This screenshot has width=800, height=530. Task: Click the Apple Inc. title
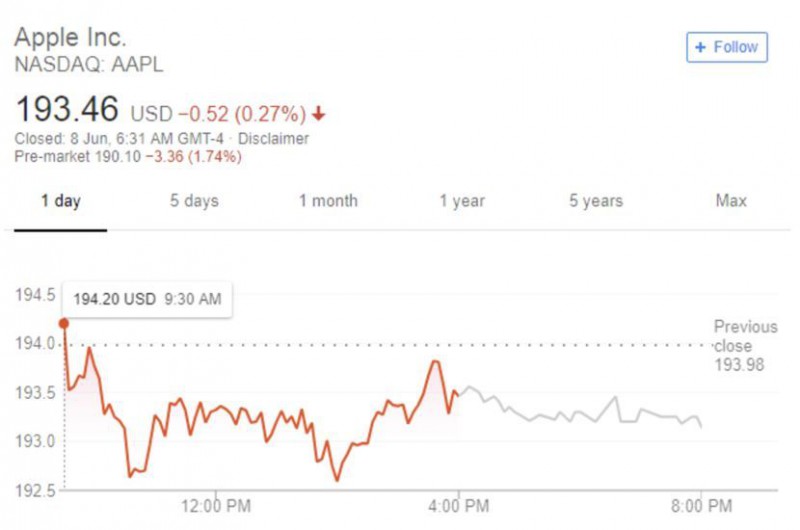pyautogui.click(x=70, y=38)
